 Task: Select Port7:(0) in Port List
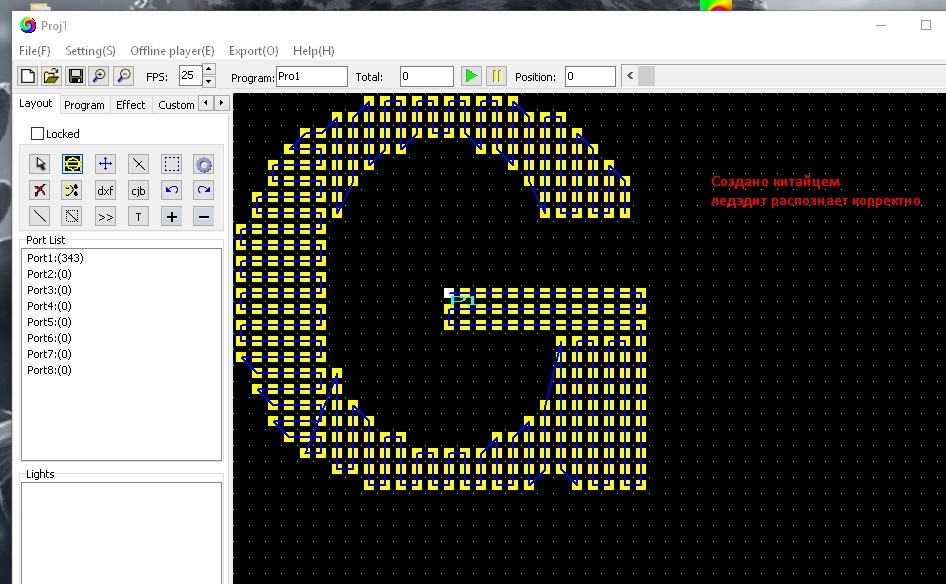(49, 354)
